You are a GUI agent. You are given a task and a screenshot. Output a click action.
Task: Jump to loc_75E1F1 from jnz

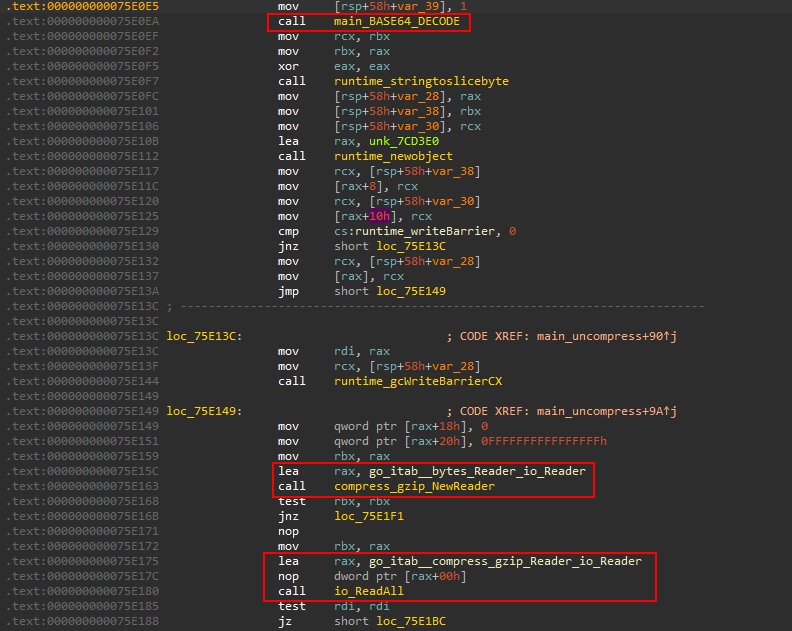(369, 516)
